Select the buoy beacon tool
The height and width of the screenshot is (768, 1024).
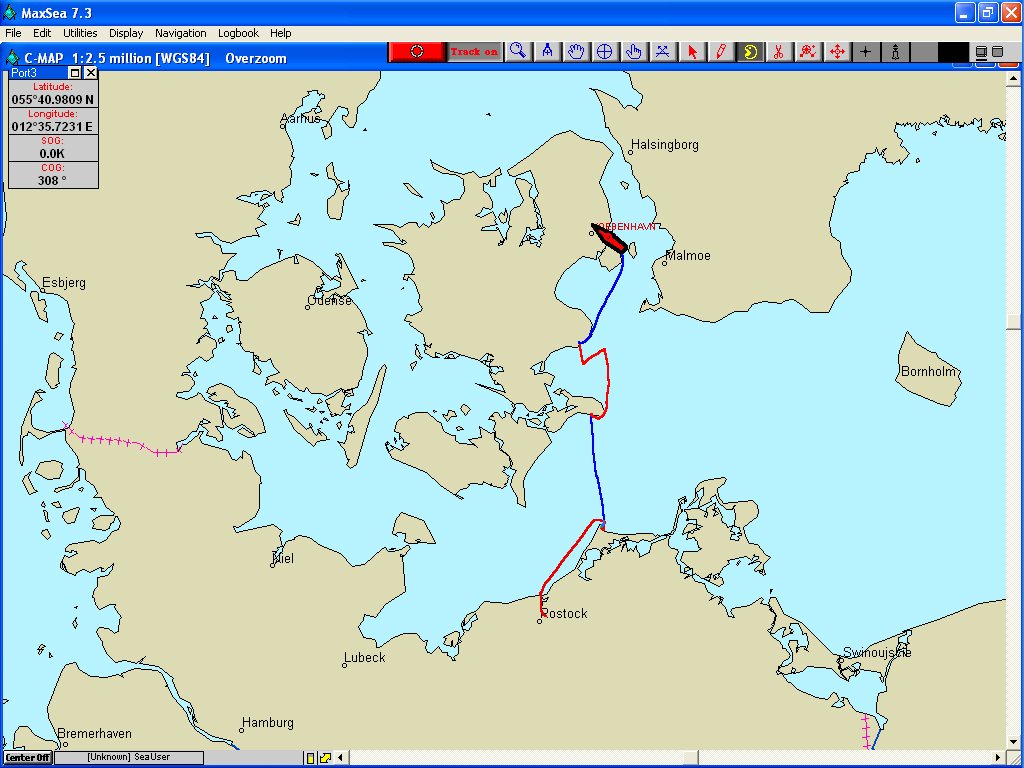pos(895,52)
